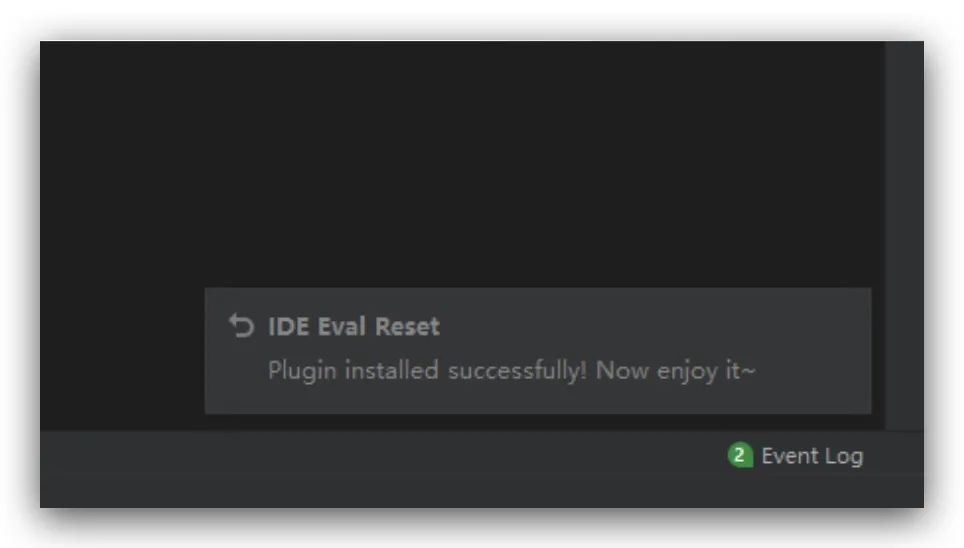Screen dimensions: 964x548
Task: Click the undo-arrow icon beside IDE Eval Reset
Action: coord(241,326)
